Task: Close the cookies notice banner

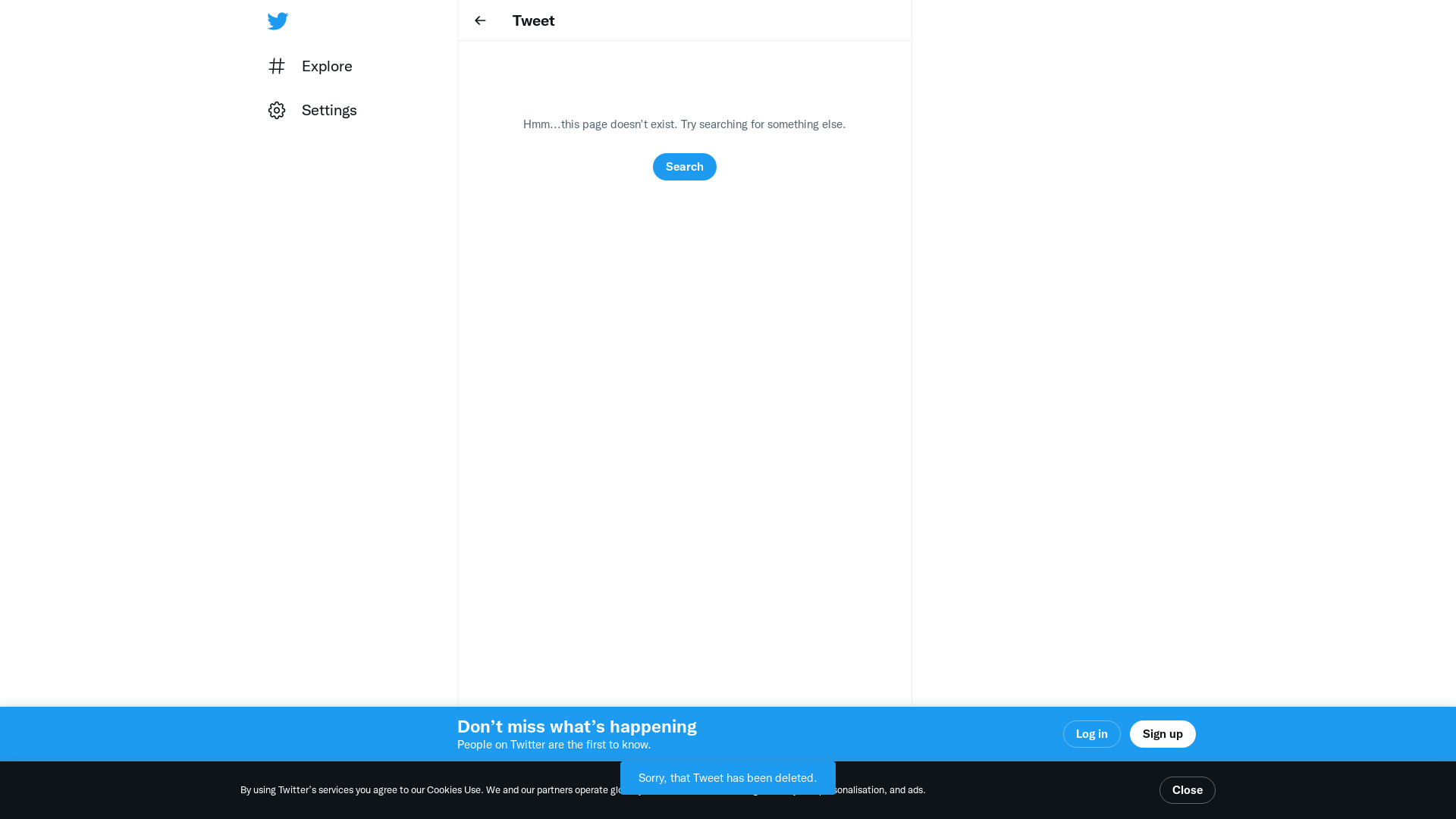Action: 1187,790
